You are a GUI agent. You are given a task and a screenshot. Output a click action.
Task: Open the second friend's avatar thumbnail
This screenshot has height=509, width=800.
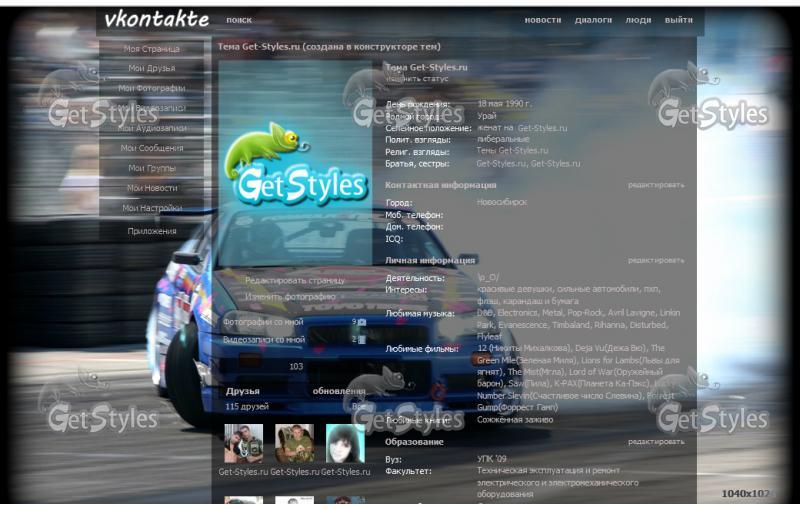[294, 443]
